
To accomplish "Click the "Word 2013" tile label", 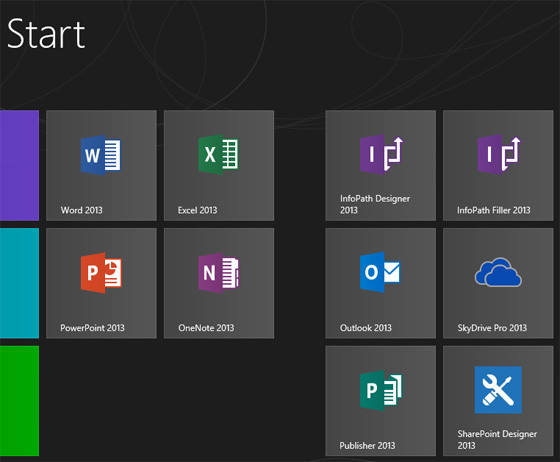I will click(x=82, y=210).
